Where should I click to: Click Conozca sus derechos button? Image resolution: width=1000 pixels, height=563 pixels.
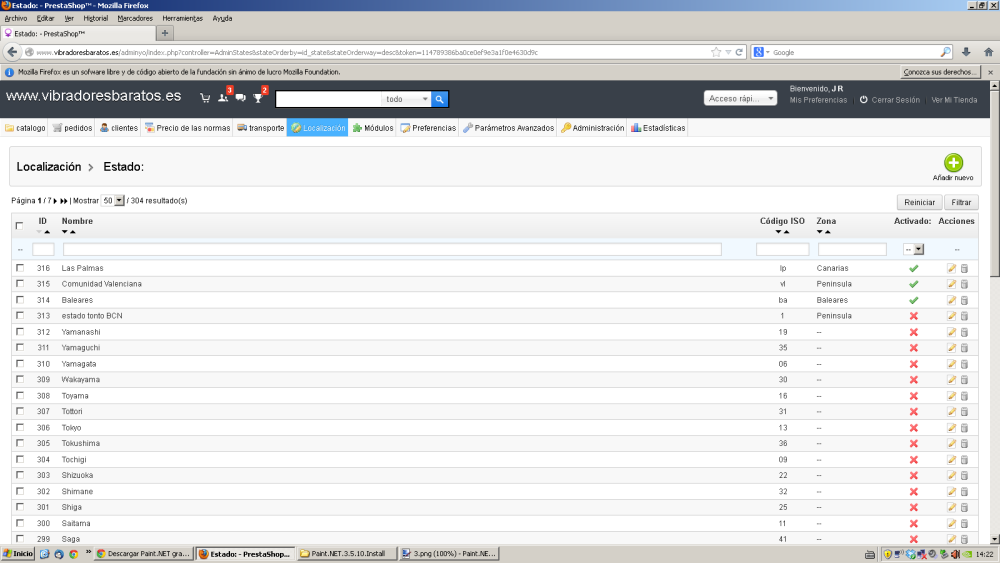[939, 72]
